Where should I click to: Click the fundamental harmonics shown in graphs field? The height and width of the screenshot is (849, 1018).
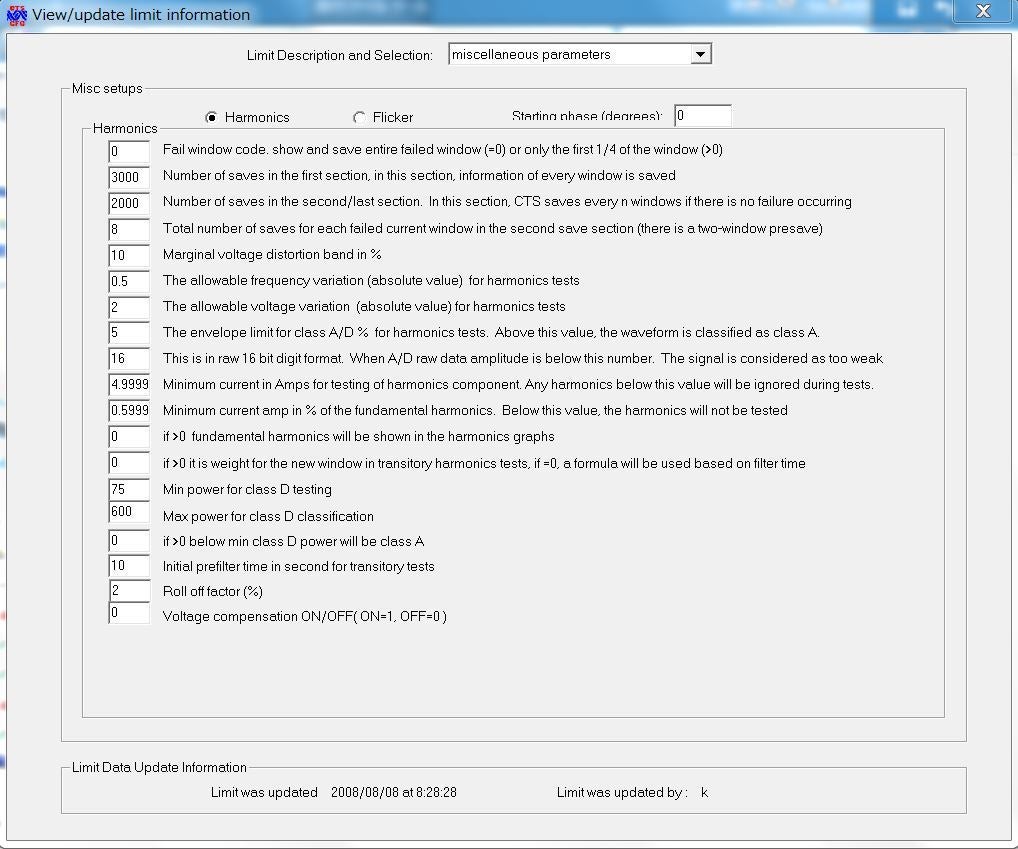coord(129,436)
